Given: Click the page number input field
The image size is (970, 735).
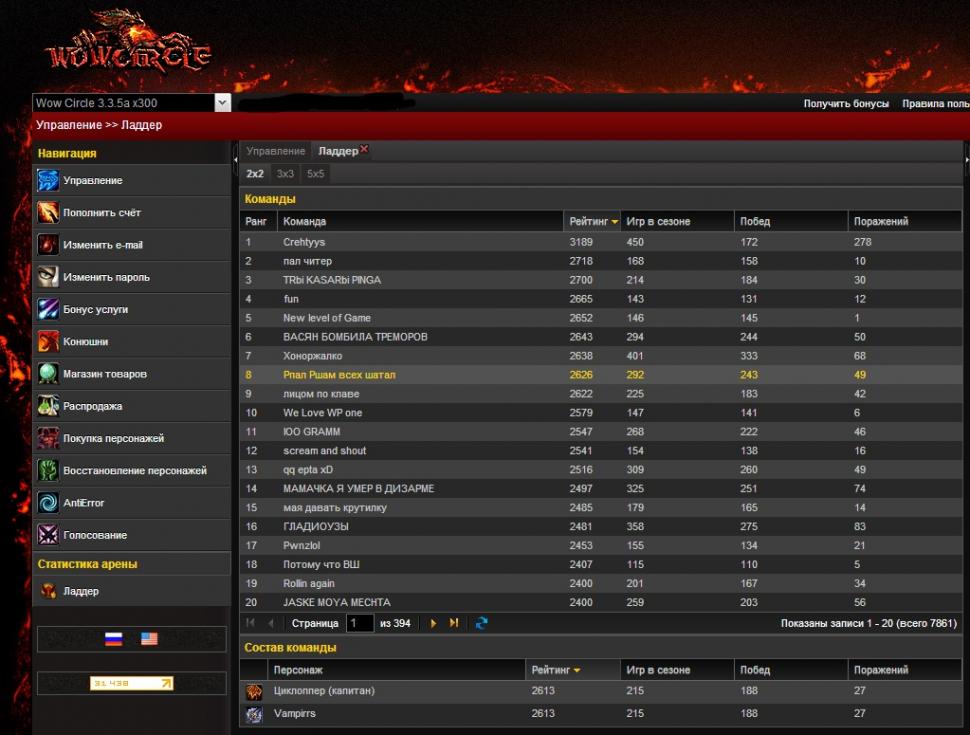Looking at the screenshot, I should [x=360, y=623].
